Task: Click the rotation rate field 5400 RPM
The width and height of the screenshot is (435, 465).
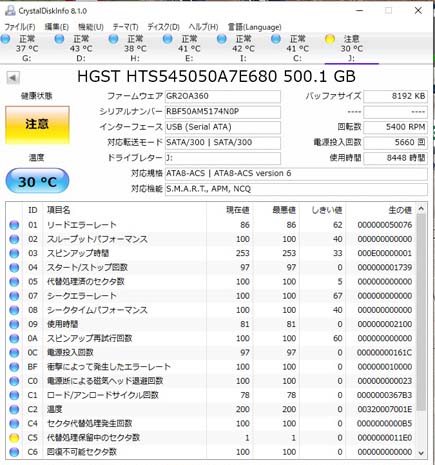Action: (395, 127)
